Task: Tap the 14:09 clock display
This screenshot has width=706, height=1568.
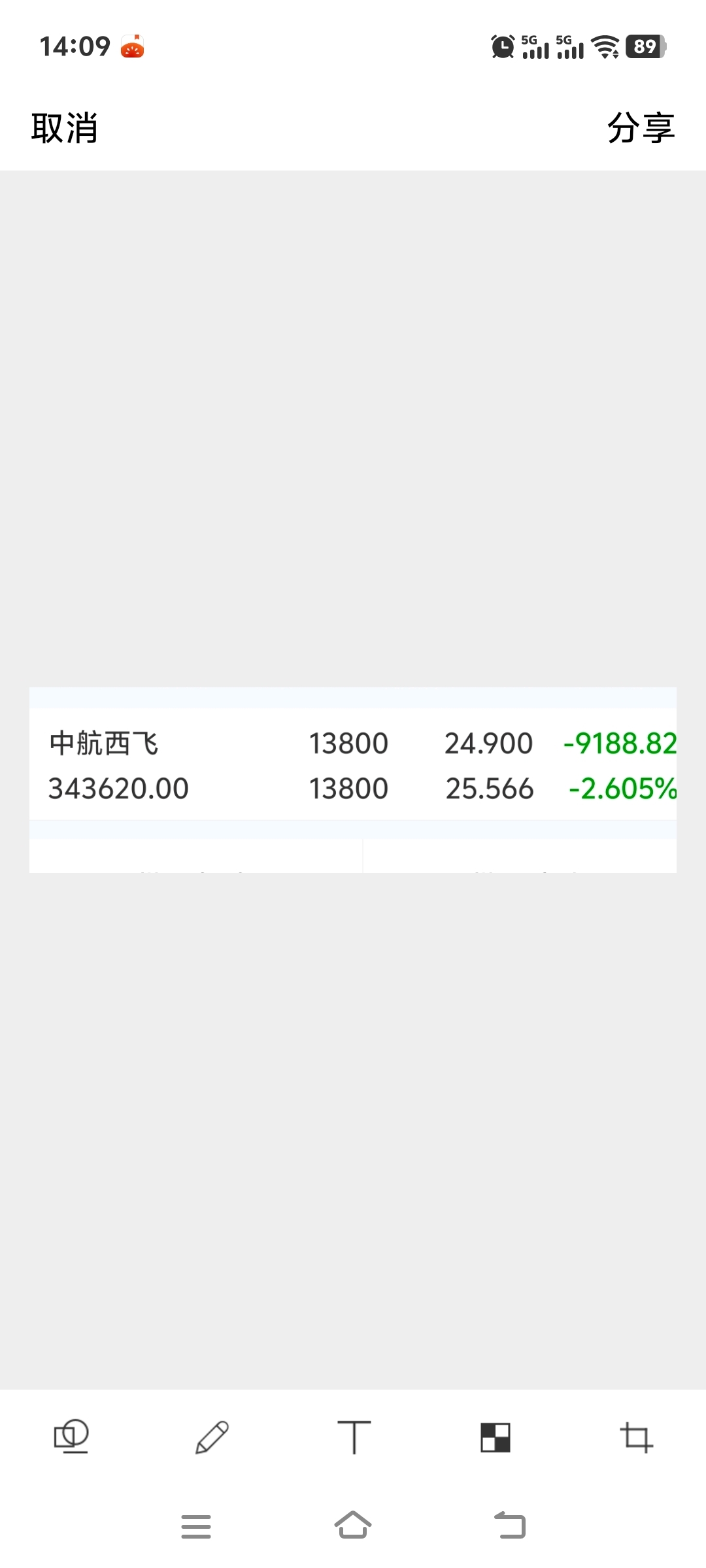Action: click(75, 46)
